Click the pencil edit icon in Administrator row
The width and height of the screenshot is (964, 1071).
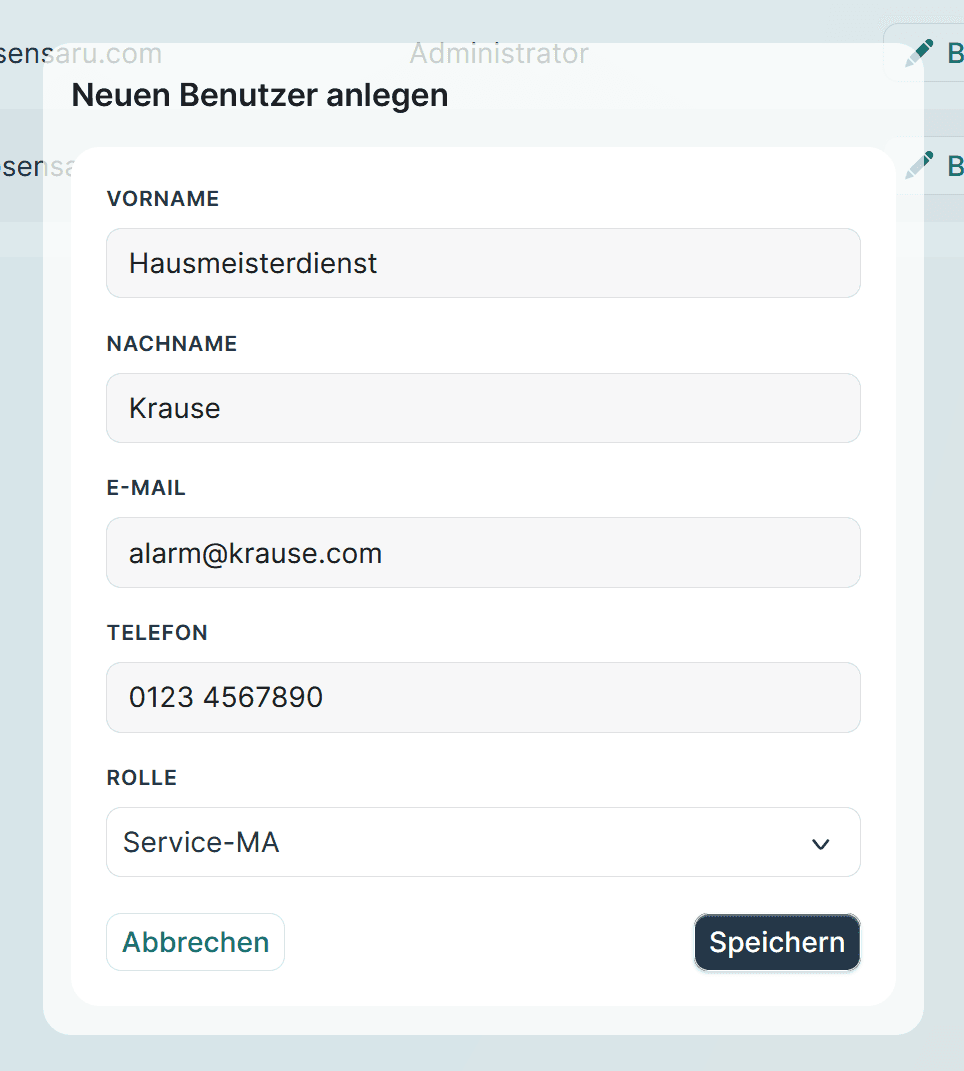[919, 53]
